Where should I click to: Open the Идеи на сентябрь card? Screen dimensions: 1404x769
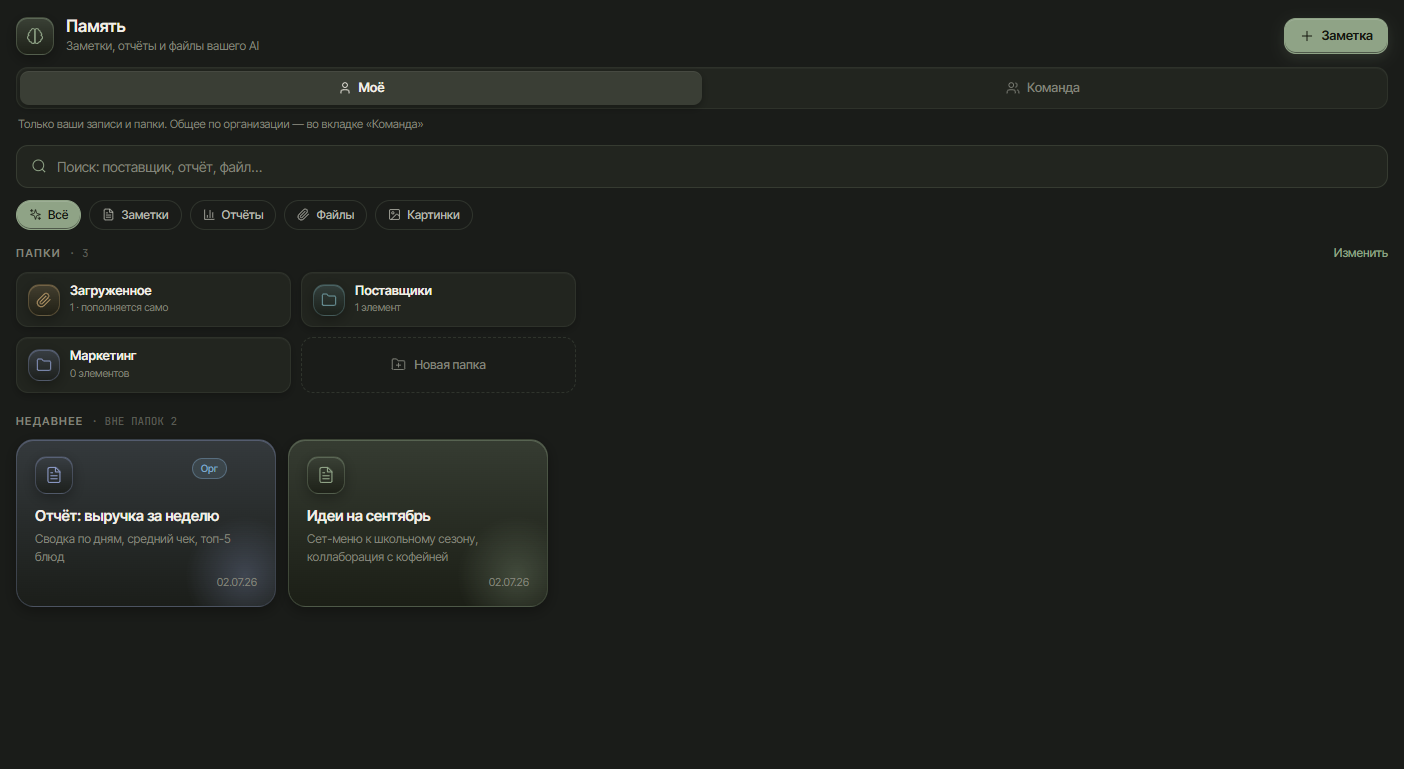click(418, 523)
